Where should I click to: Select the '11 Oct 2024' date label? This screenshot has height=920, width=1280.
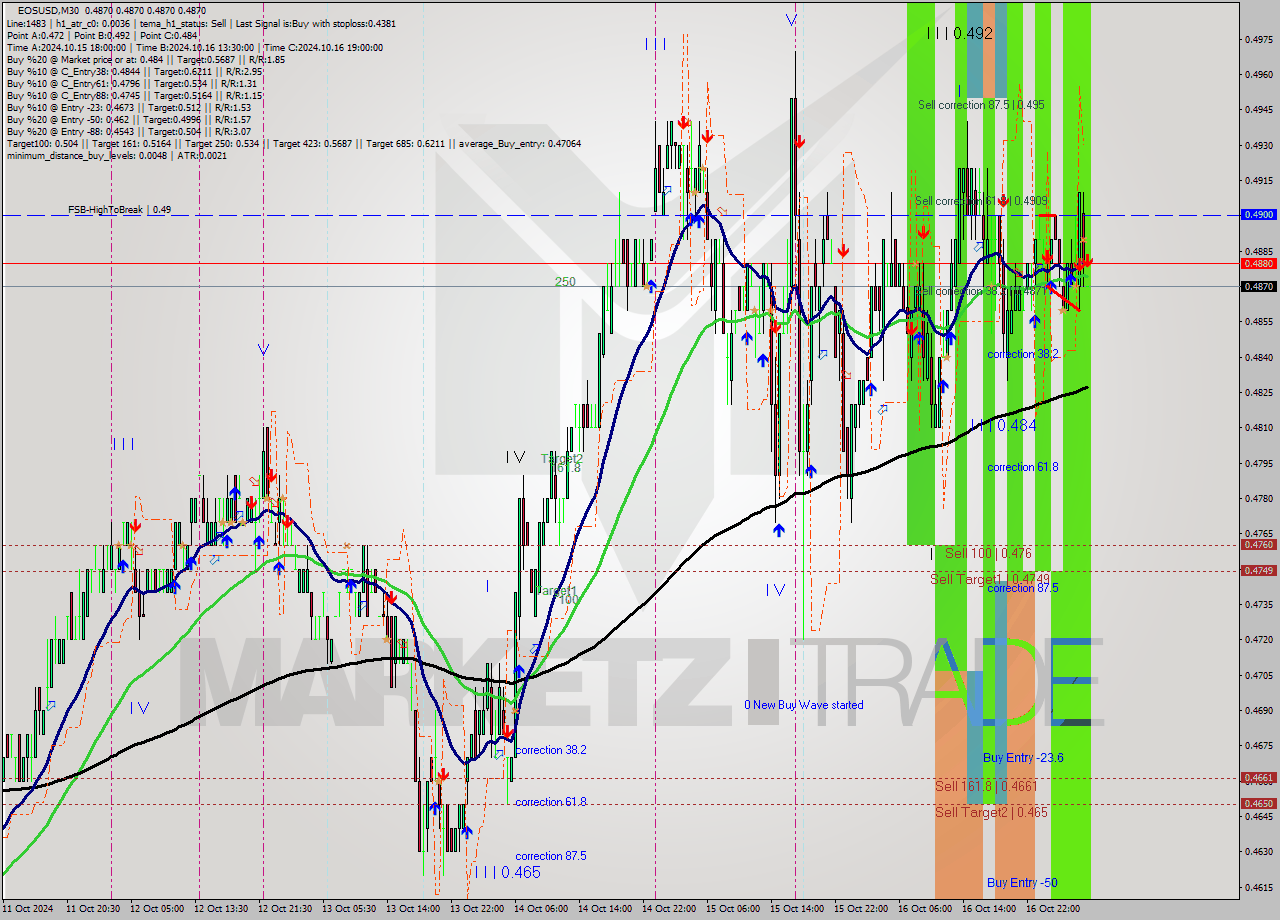[x=28, y=909]
